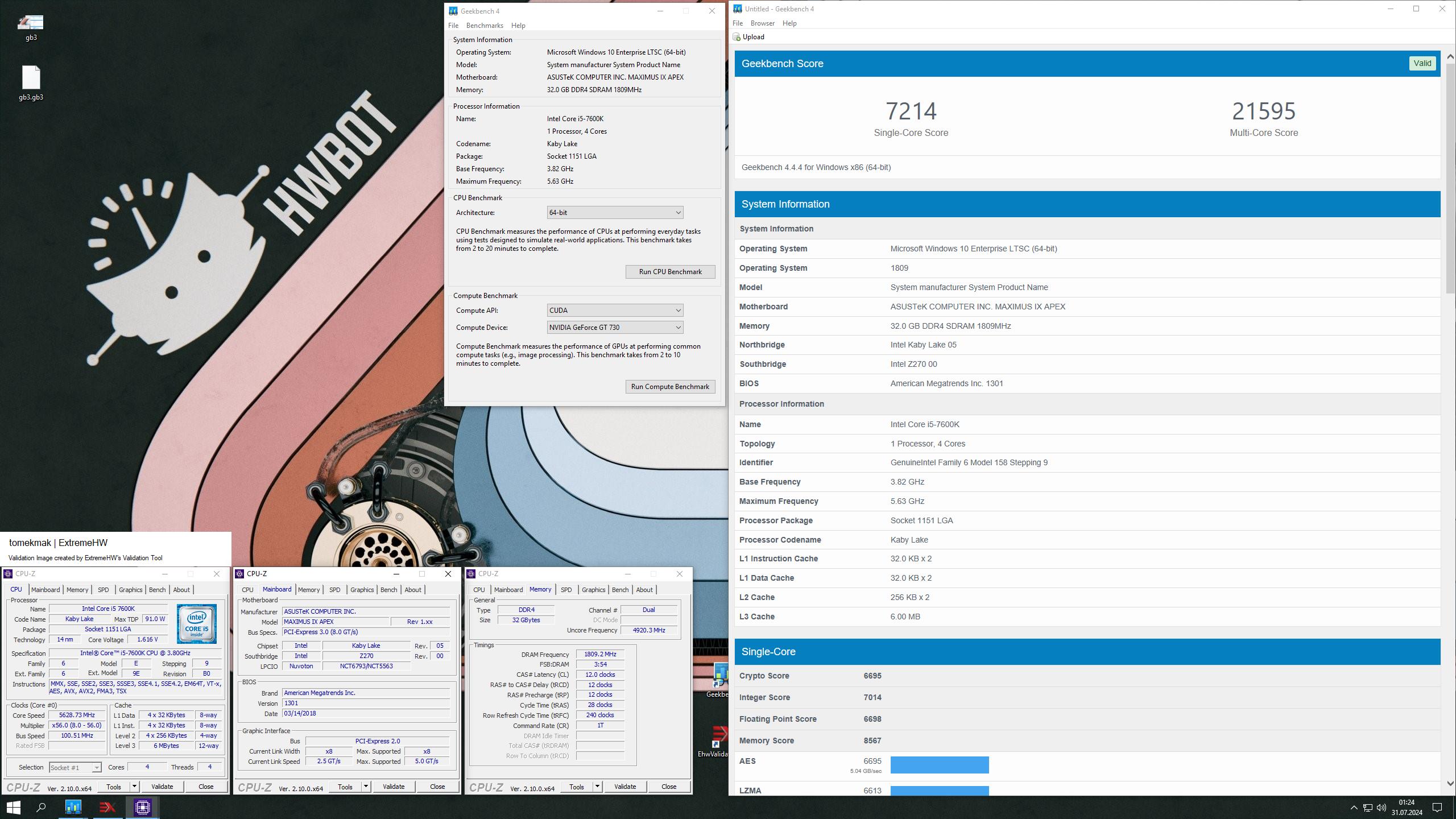Open CPU tab in CPU-Z Mainboard window

pyautogui.click(x=247, y=590)
